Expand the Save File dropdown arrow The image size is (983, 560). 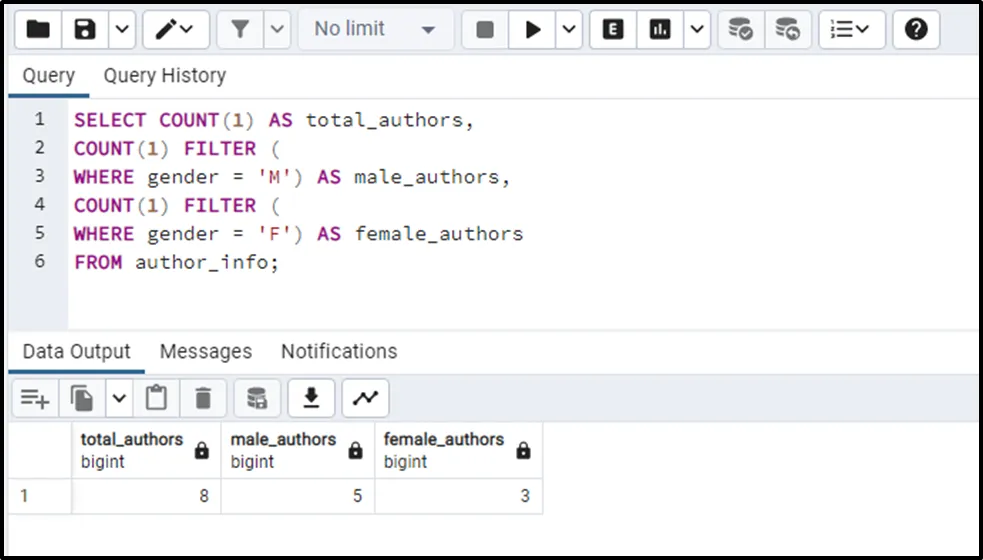point(121,30)
